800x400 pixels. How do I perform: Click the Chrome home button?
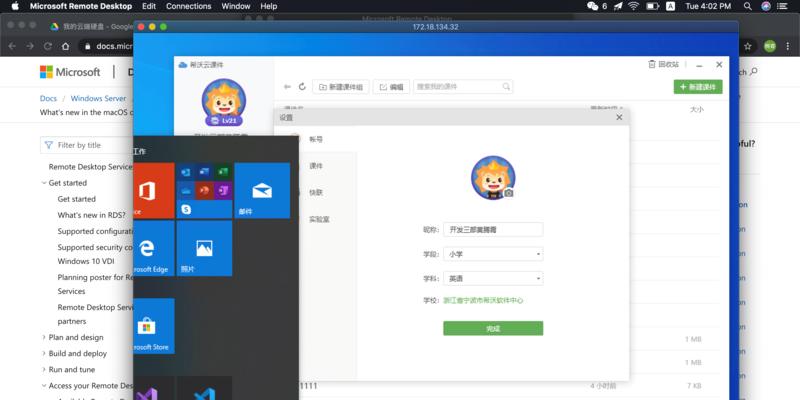click(65, 46)
